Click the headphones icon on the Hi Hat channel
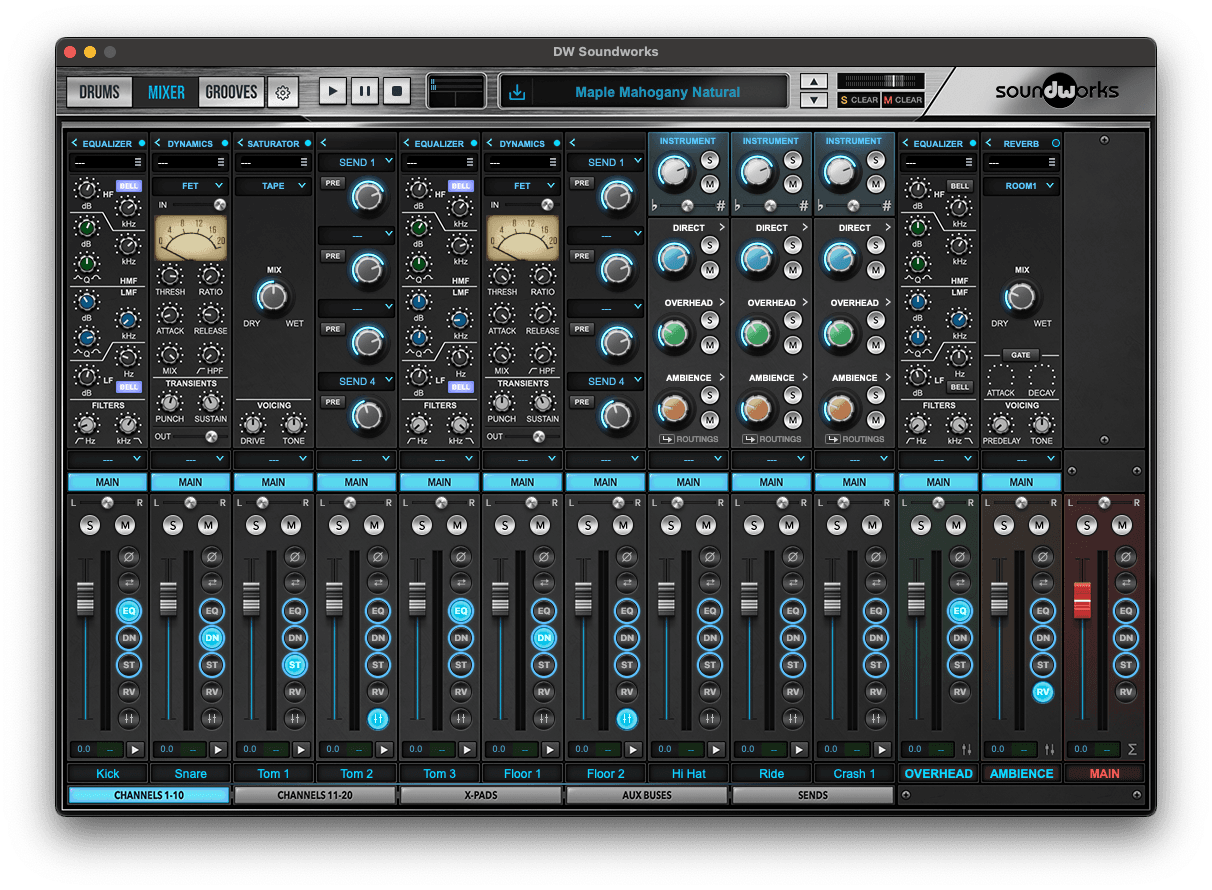Viewport: 1212px width, 890px height. 710,718
